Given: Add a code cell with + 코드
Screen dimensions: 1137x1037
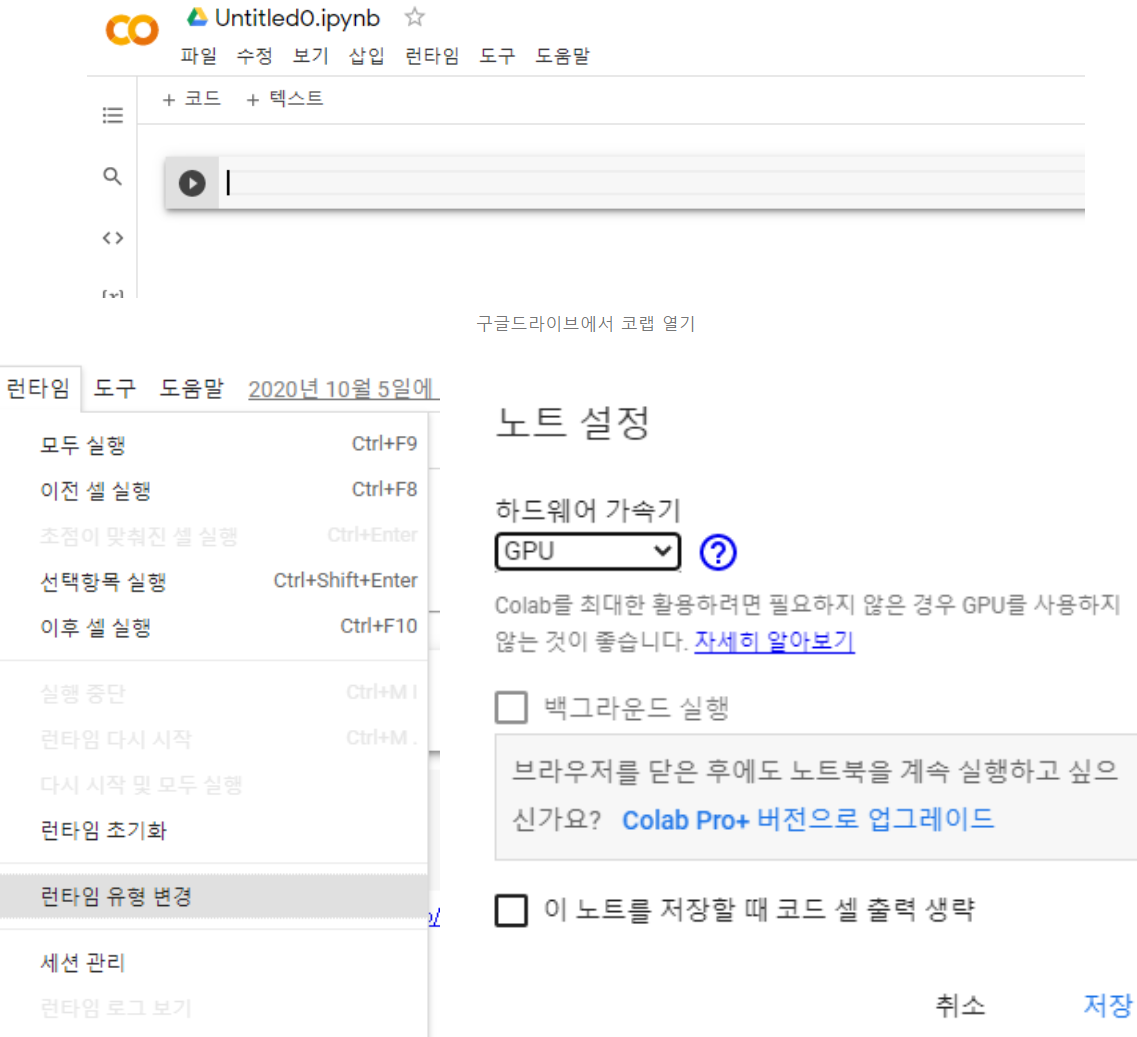Looking at the screenshot, I should coord(191,99).
